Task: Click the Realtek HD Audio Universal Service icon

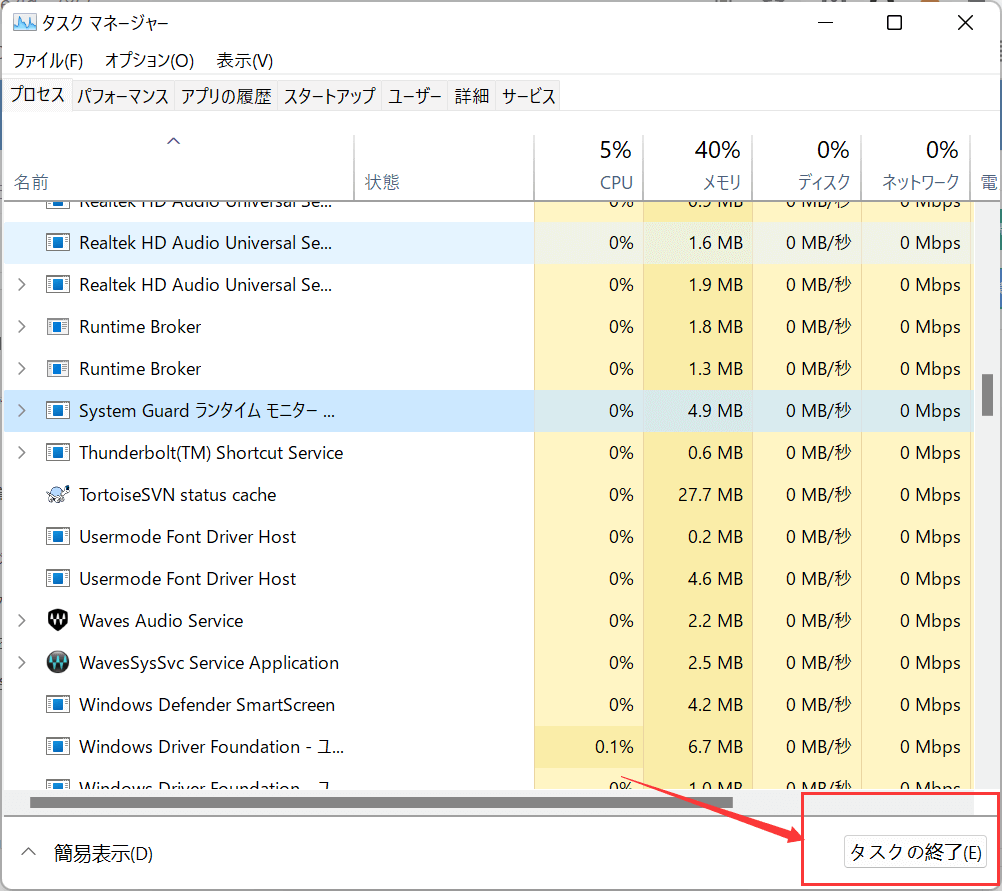Action: click(58, 242)
